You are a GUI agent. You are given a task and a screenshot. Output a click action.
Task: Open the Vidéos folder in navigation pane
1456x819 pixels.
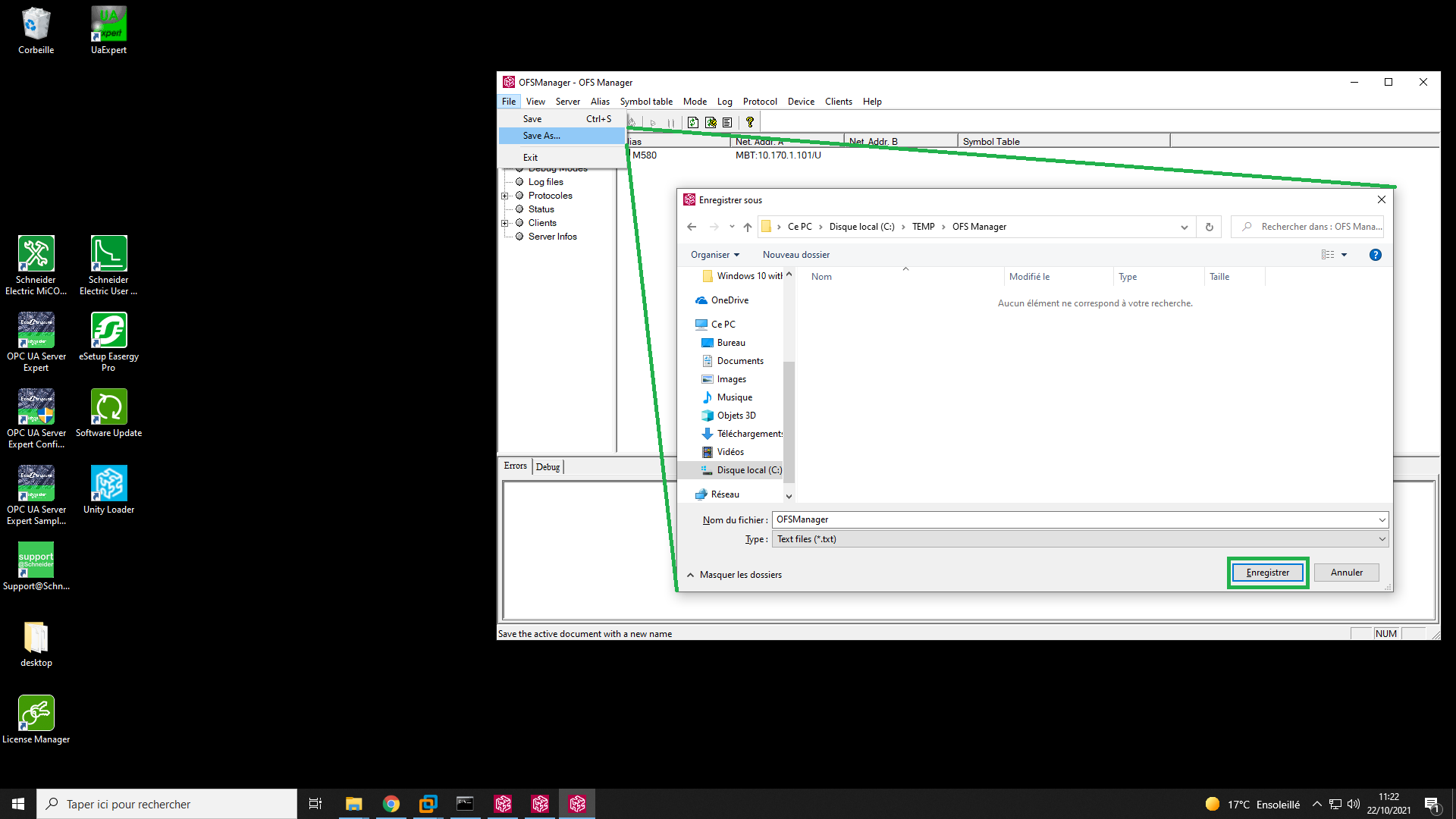click(730, 452)
